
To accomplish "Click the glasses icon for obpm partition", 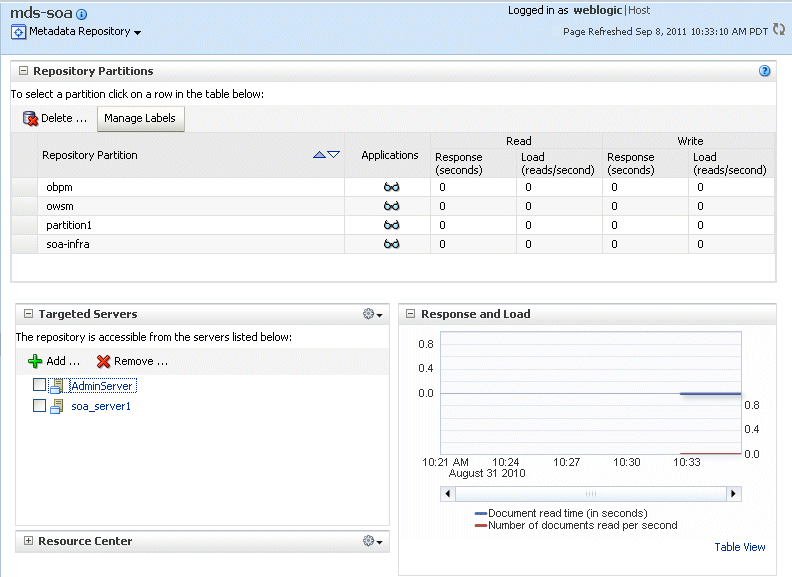I will [391, 187].
